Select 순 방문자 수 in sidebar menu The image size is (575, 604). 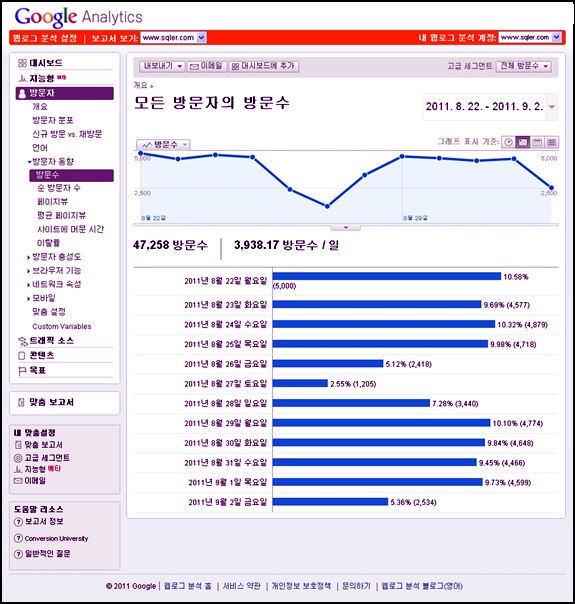point(59,188)
